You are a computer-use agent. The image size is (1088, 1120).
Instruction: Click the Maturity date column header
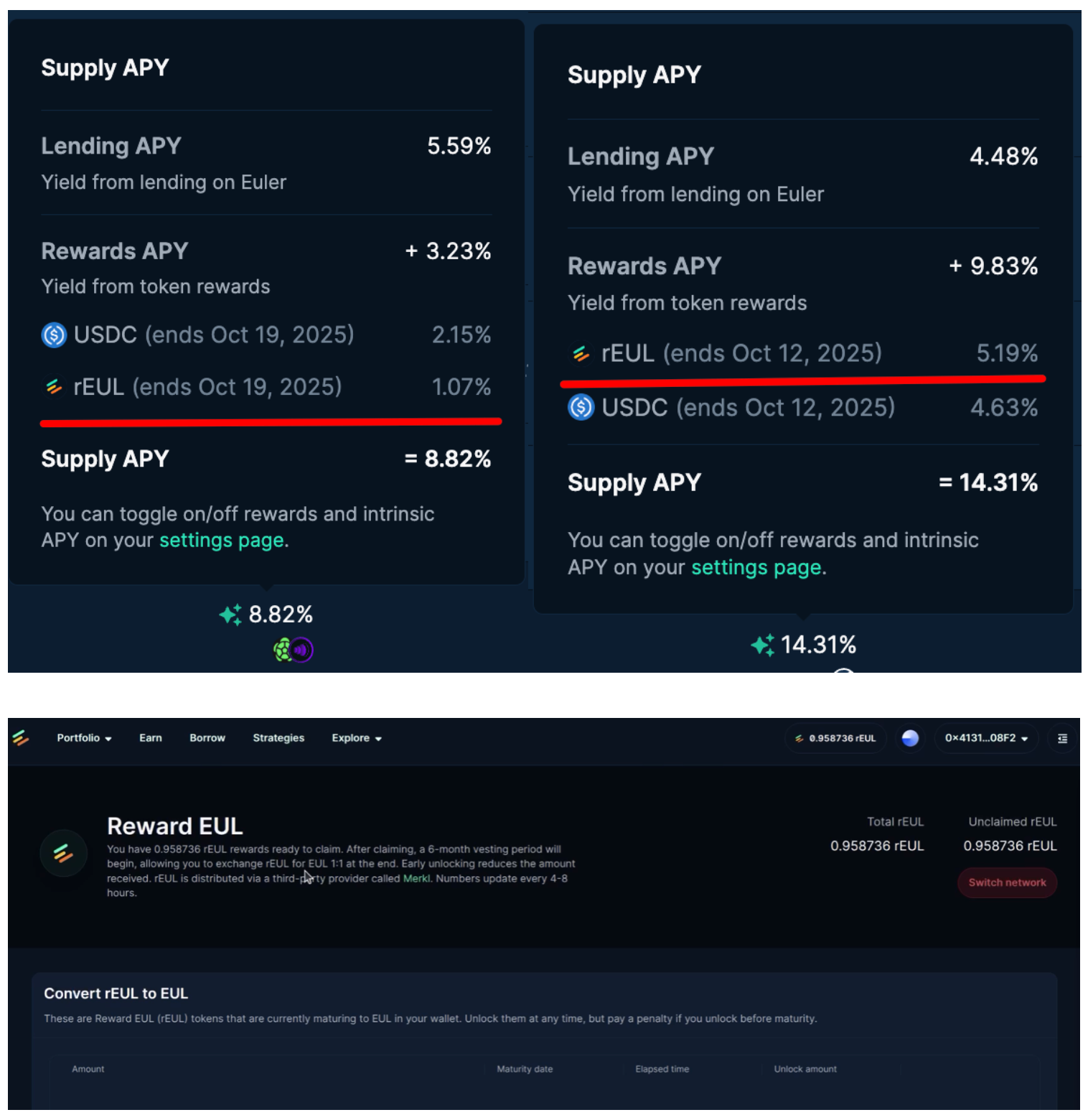(525, 1069)
